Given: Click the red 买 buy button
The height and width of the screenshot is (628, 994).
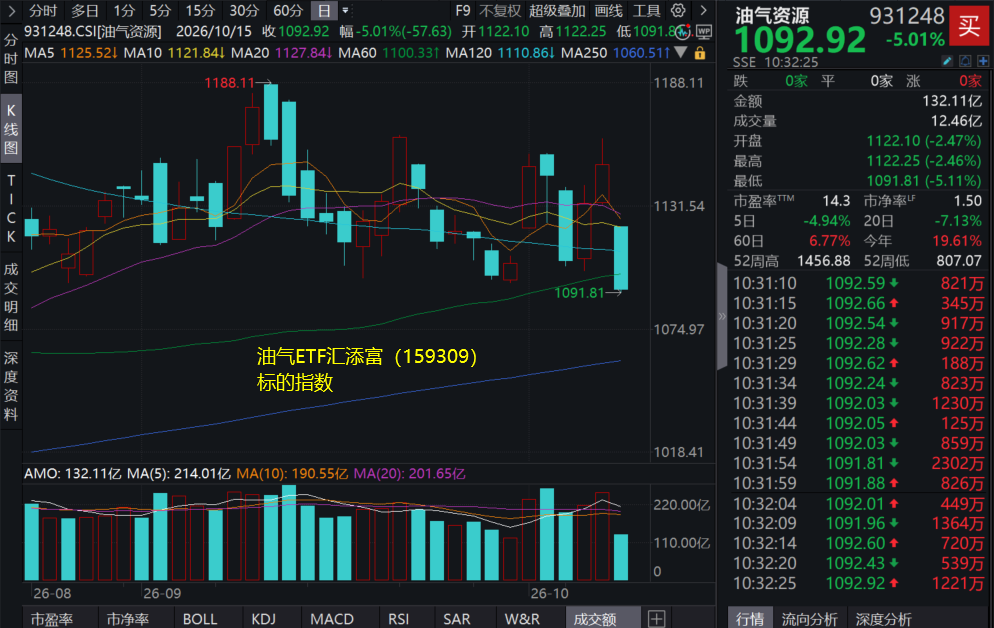Looking at the screenshot, I should 969,26.
